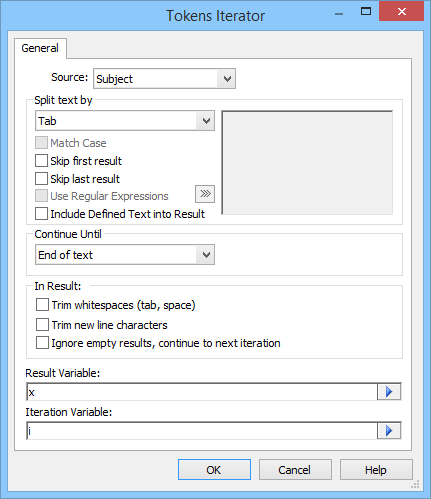Click the Result Variable blue arrow button
431x499 pixels.
coord(389,392)
